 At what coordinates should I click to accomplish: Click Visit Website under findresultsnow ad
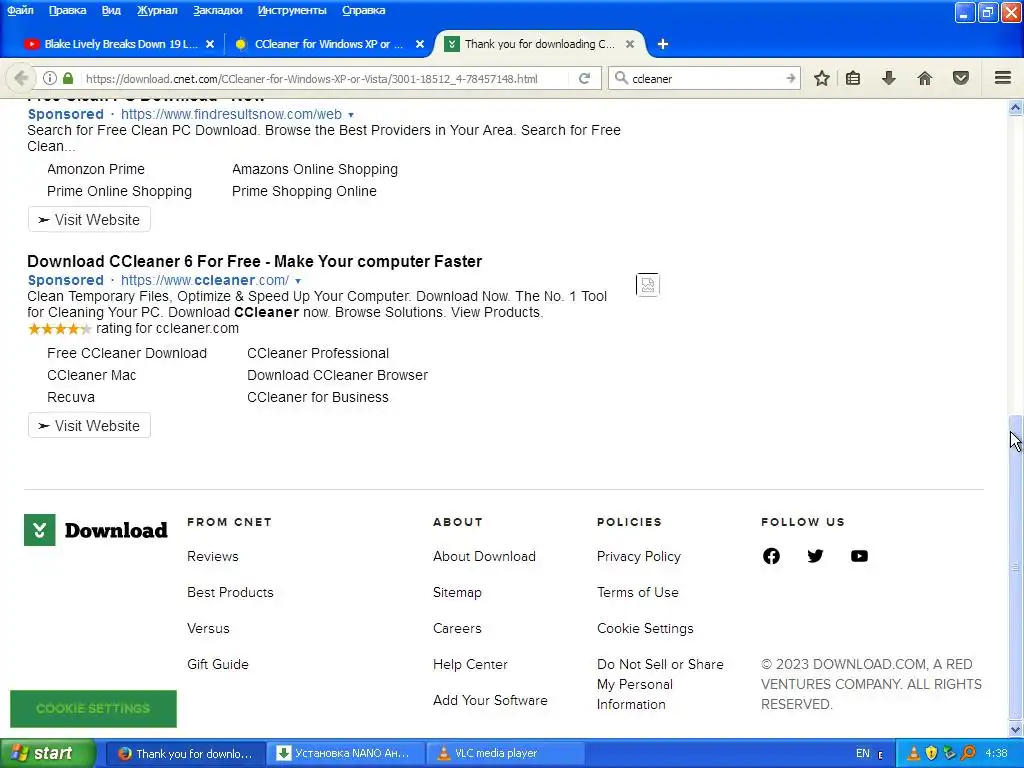pos(89,219)
